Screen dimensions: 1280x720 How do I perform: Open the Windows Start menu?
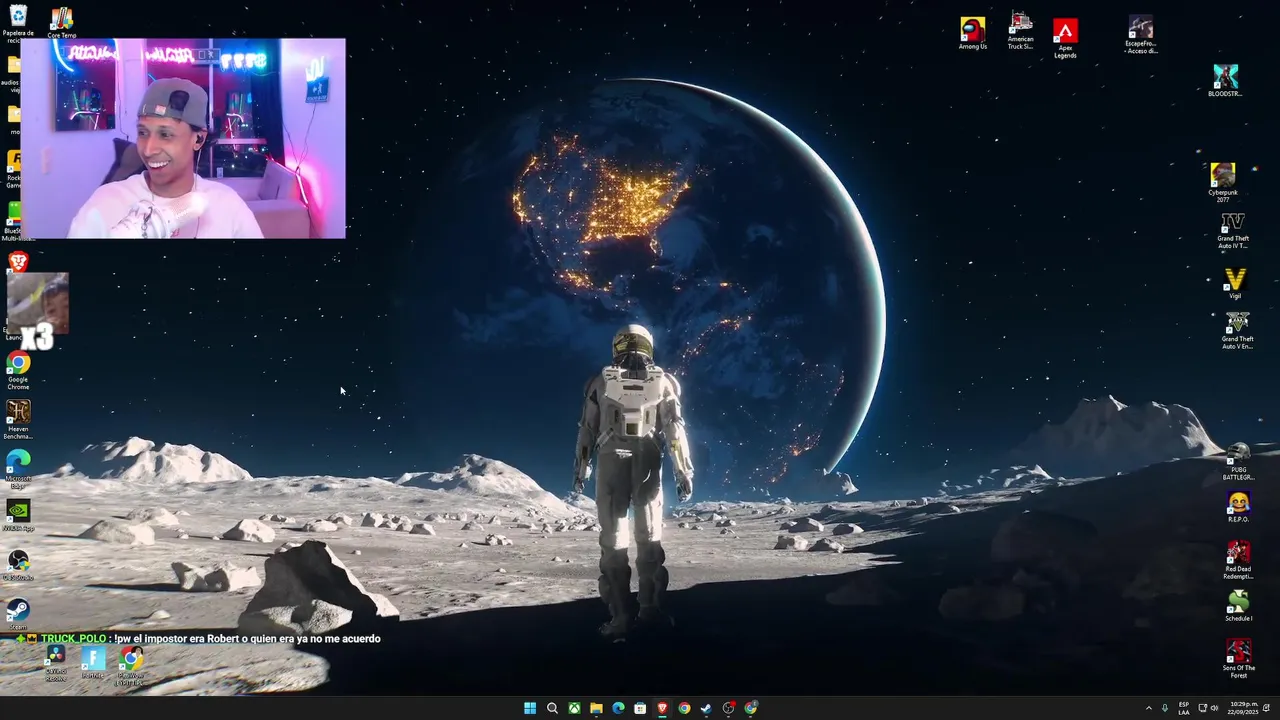pyautogui.click(x=530, y=708)
